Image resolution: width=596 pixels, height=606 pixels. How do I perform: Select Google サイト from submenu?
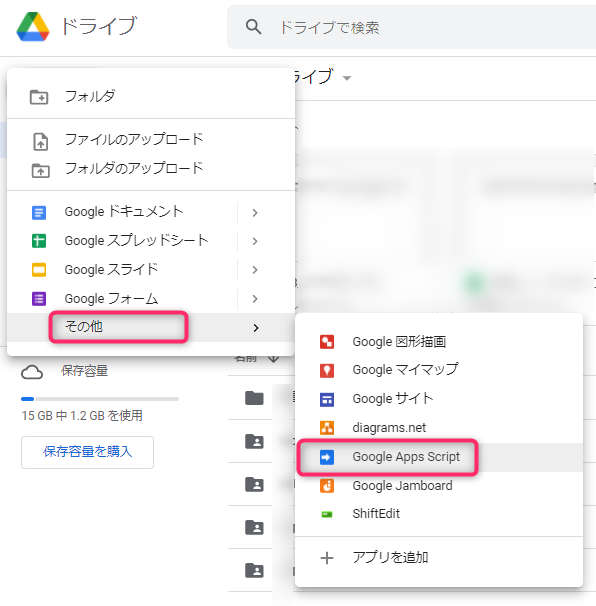click(x=439, y=399)
